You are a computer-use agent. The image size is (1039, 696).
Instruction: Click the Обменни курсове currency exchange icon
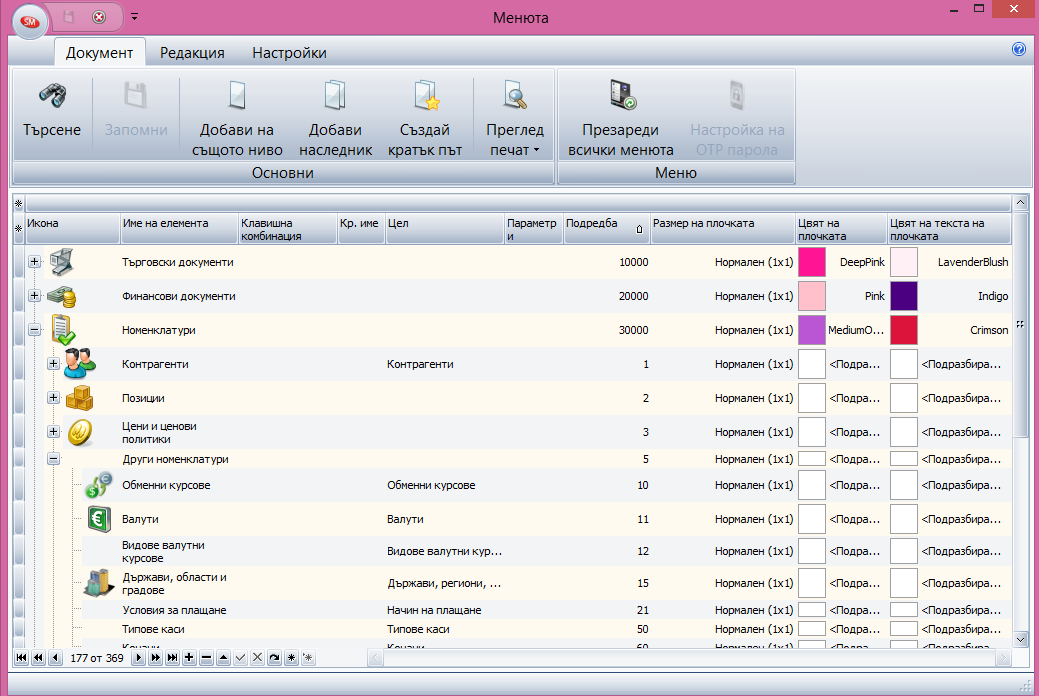tap(99, 485)
